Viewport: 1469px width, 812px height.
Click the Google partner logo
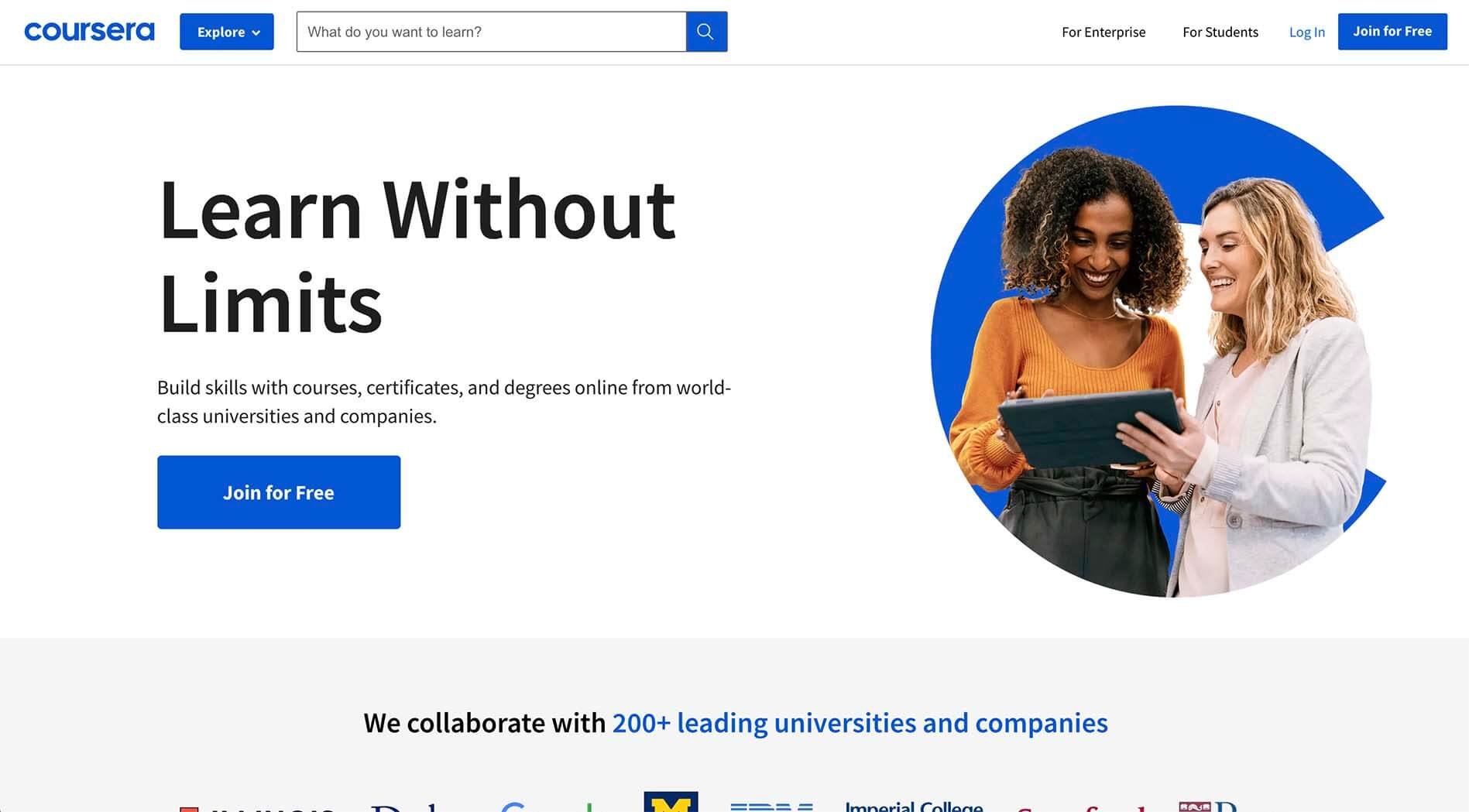click(546, 807)
